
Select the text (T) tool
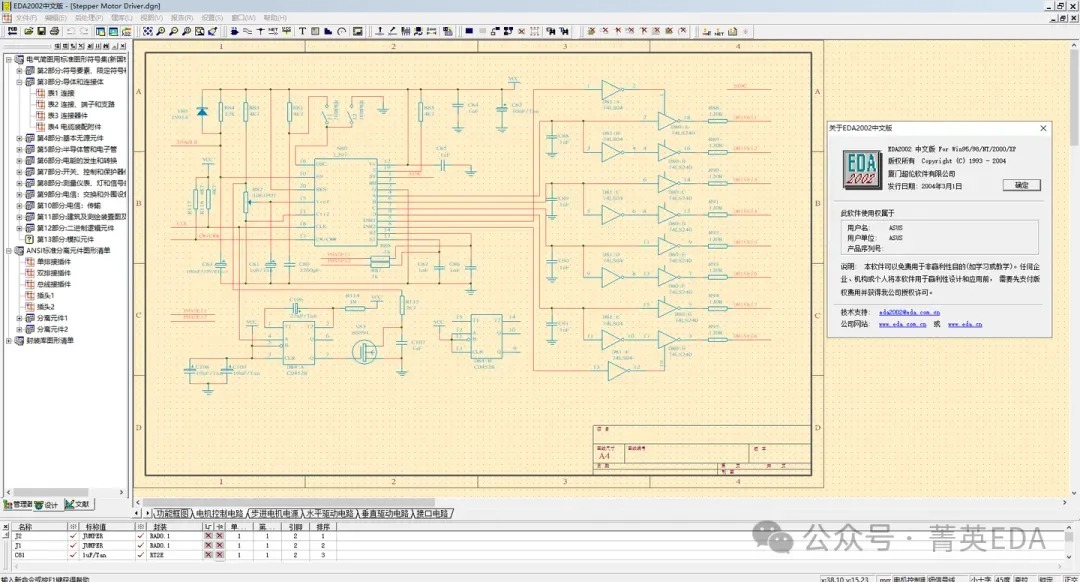coord(303,31)
